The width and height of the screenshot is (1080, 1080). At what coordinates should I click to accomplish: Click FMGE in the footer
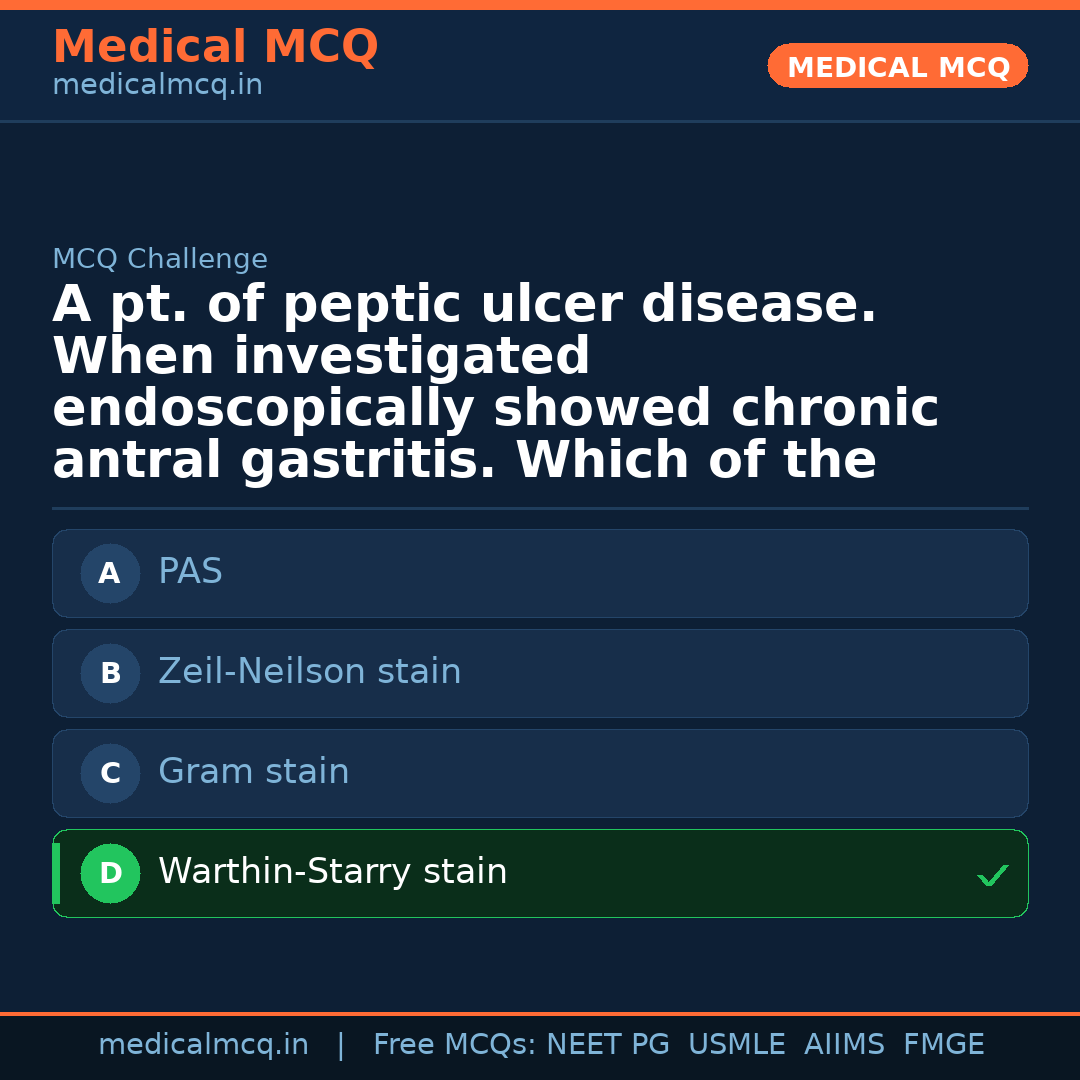point(943,1045)
